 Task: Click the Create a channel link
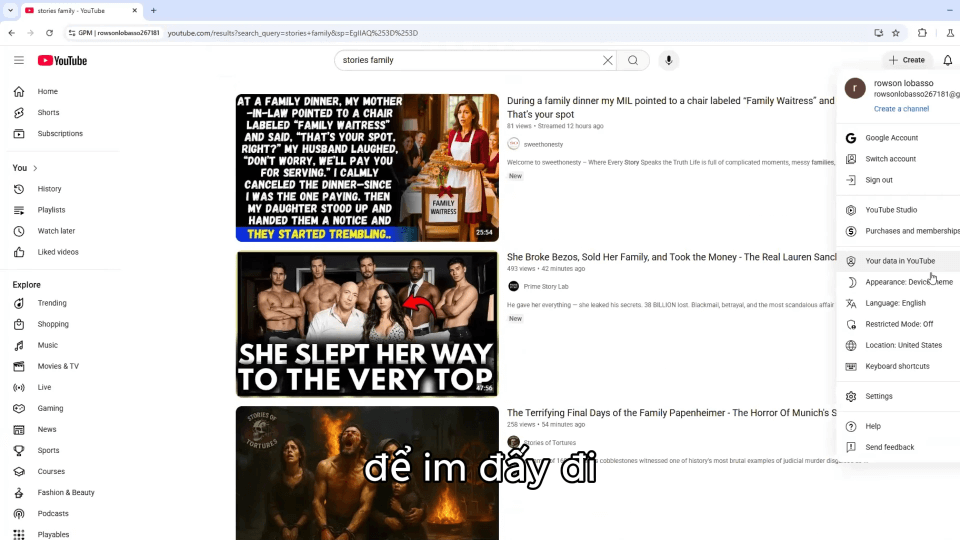[x=901, y=109]
